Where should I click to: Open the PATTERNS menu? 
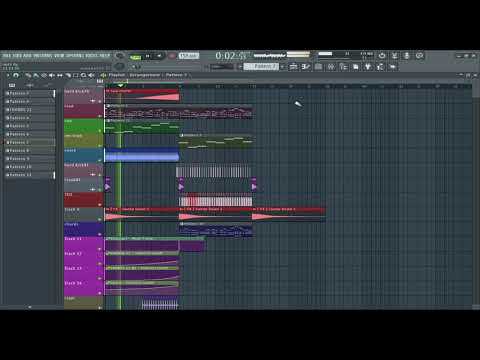tap(43, 56)
